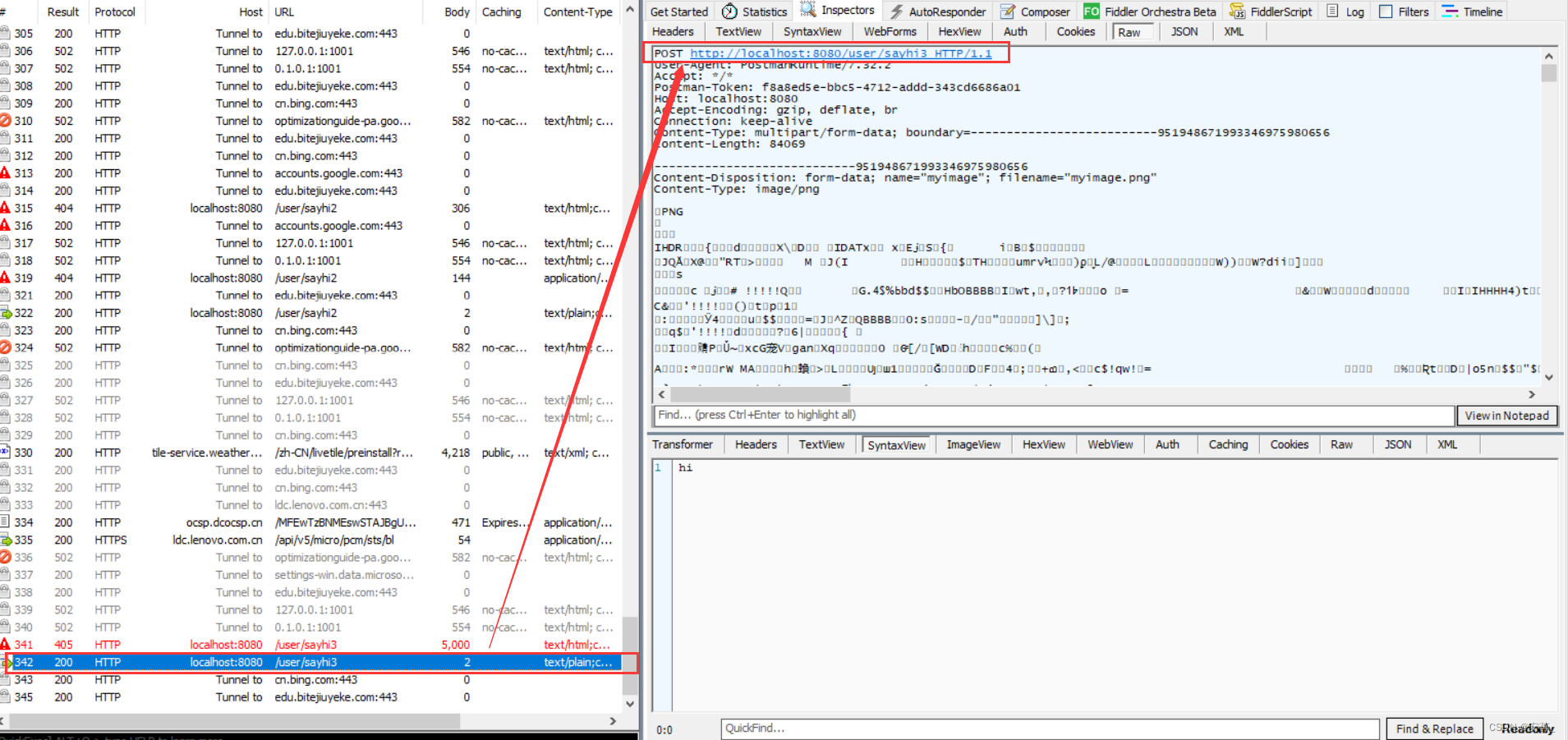Click session list horizontal scrollbar right arrow
Screen dimensions: 1568x740
[613, 721]
